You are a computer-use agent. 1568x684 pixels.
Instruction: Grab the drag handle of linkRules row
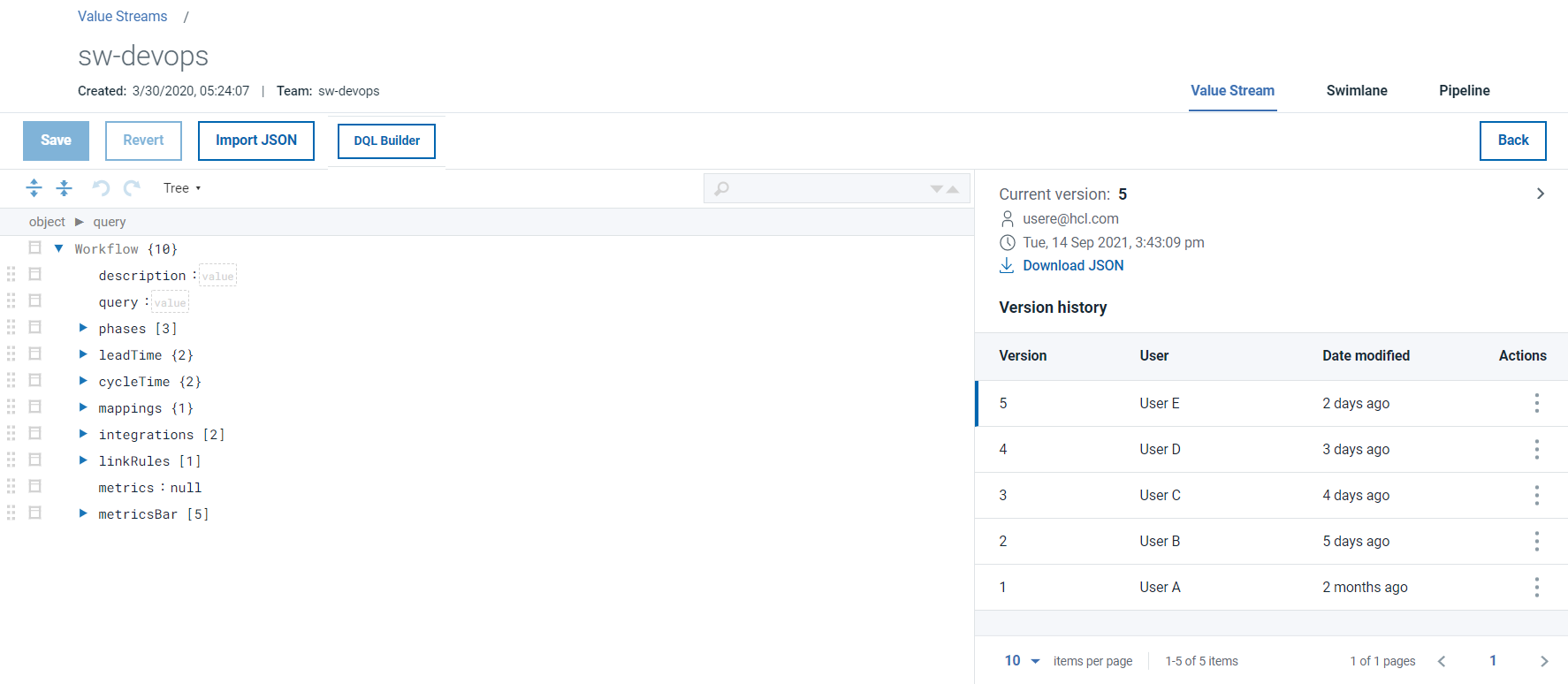11,460
